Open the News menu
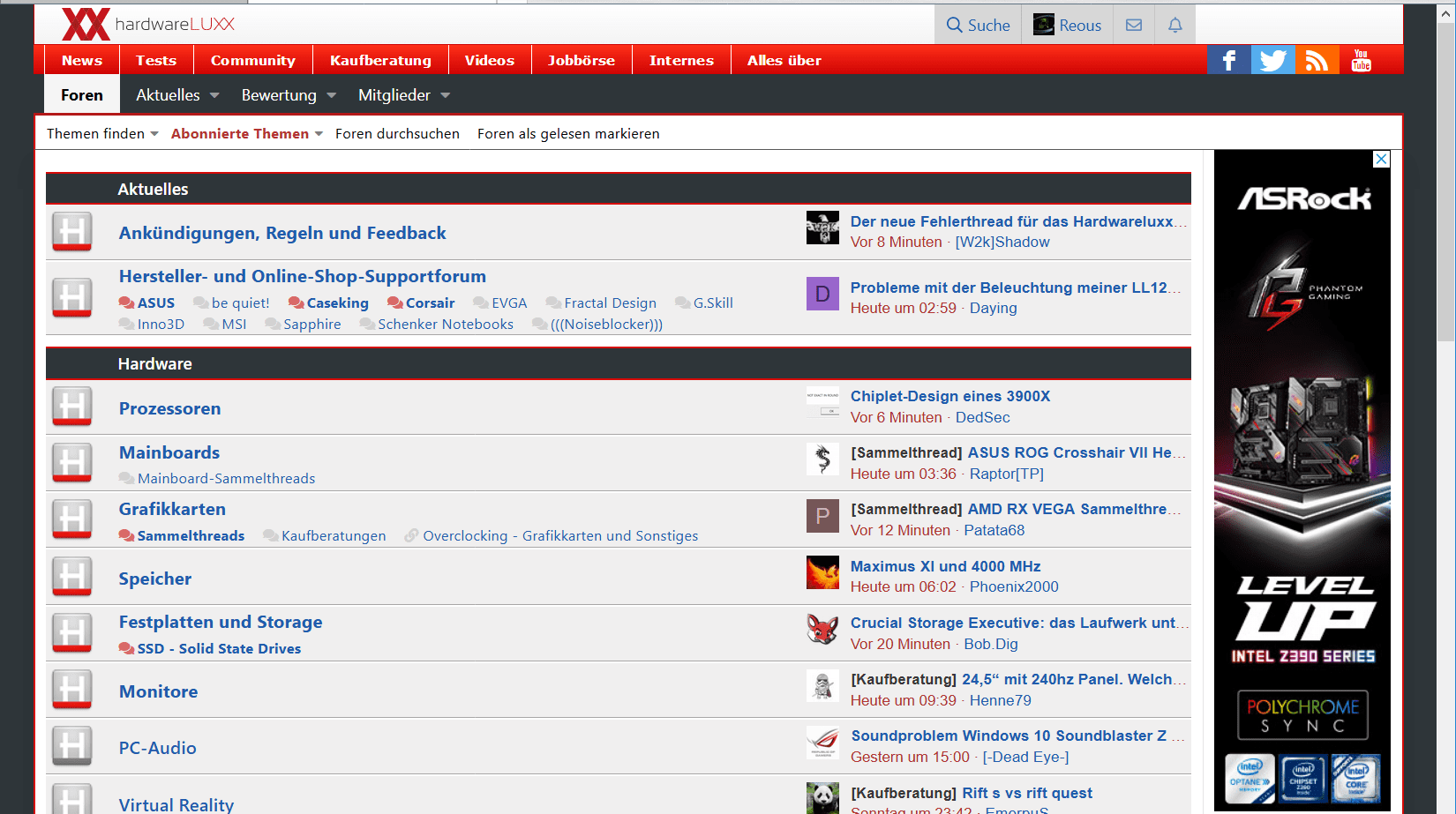The image size is (1456, 814). 82,60
